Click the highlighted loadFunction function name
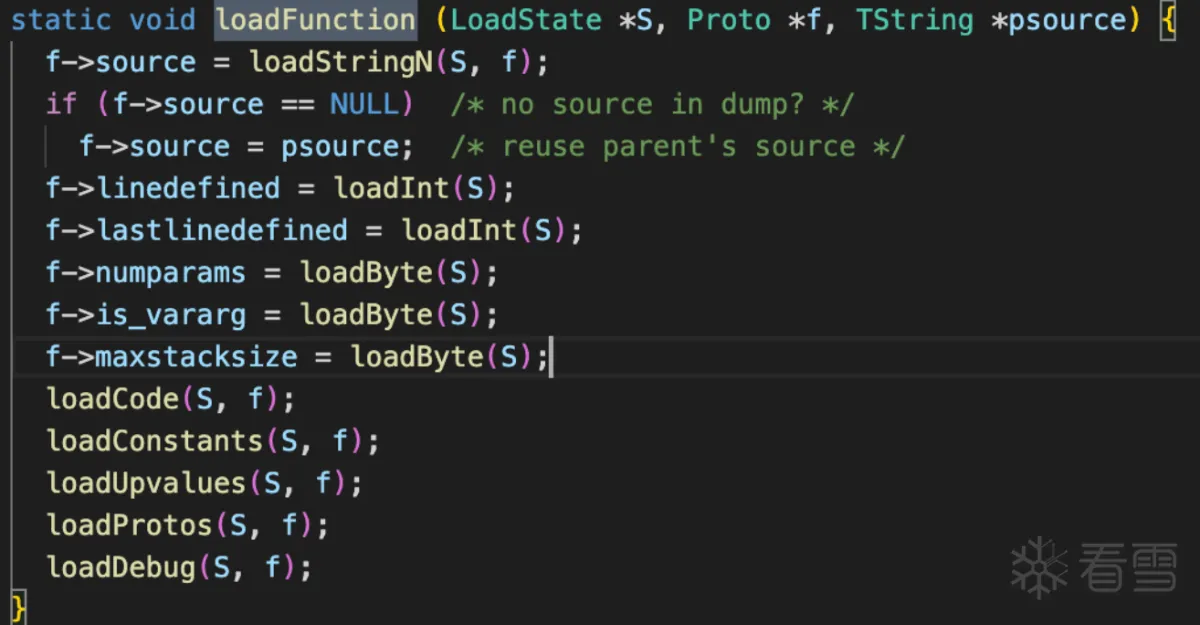The width and height of the screenshot is (1200, 625). pyautogui.click(x=315, y=20)
